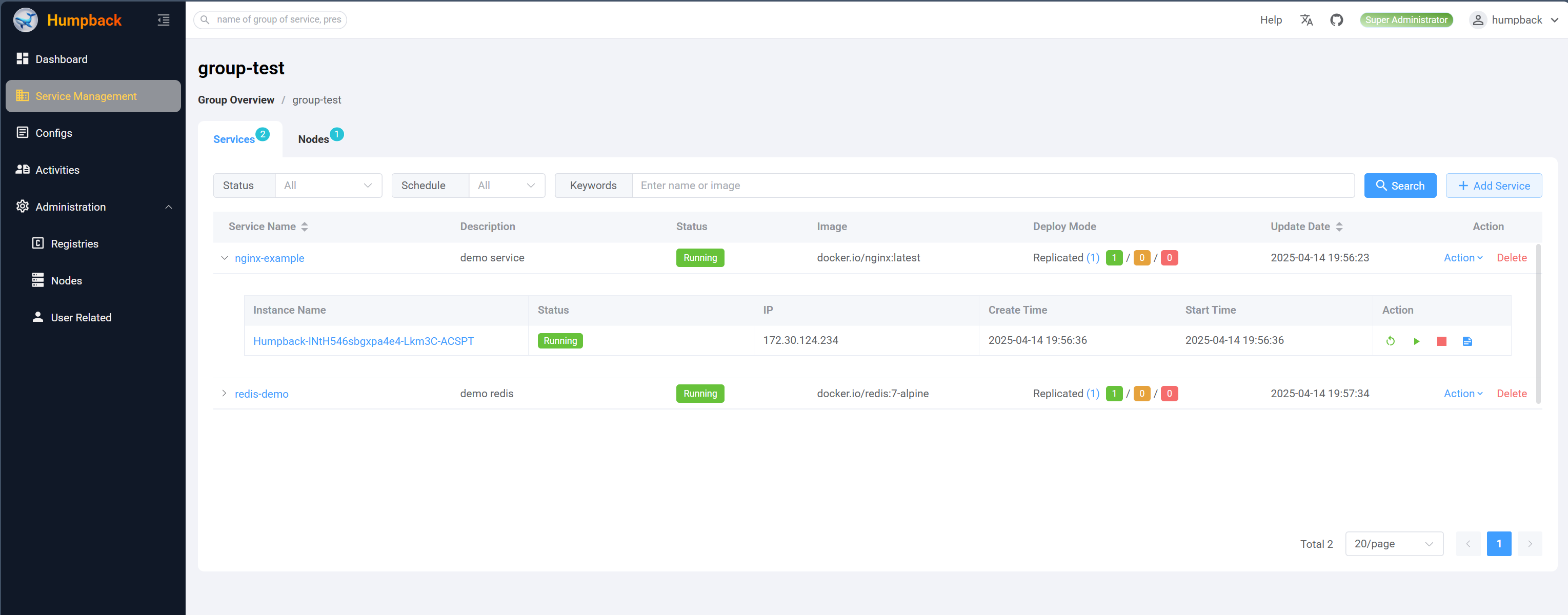Expand the redis-demo service row

(224, 394)
